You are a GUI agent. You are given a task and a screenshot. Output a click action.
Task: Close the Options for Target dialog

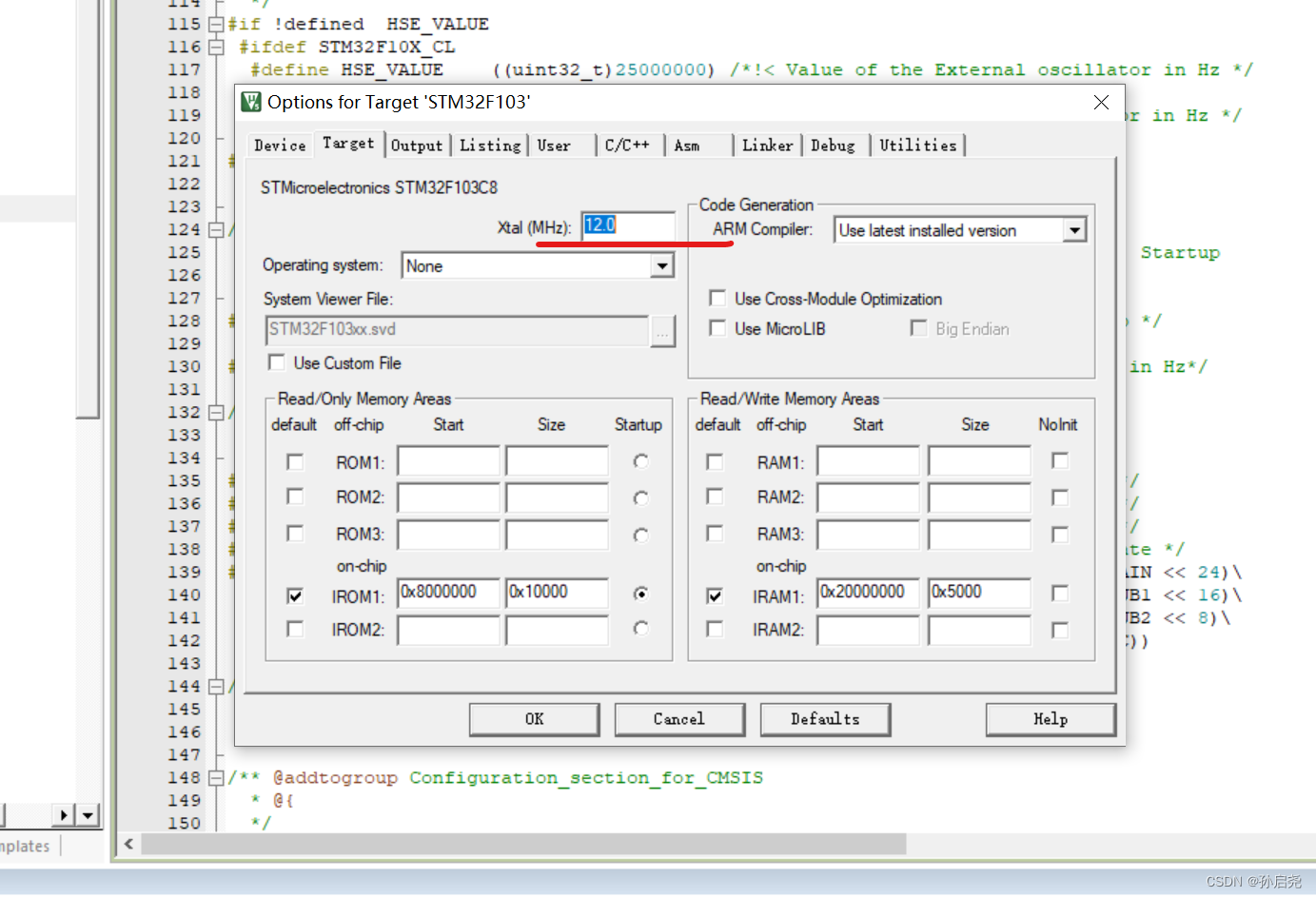coord(1101,102)
